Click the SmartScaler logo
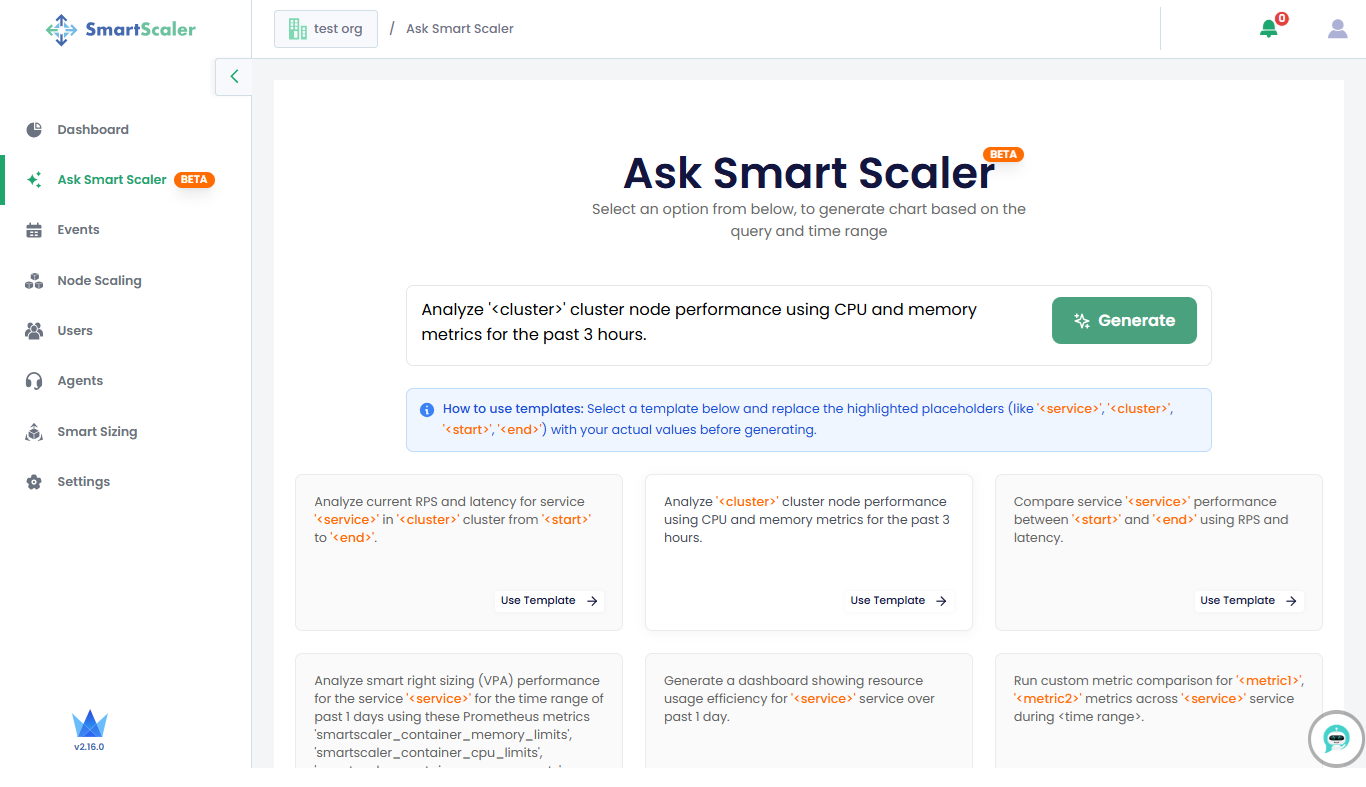Image resolution: width=1366 pixels, height=787 pixels. (121, 29)
